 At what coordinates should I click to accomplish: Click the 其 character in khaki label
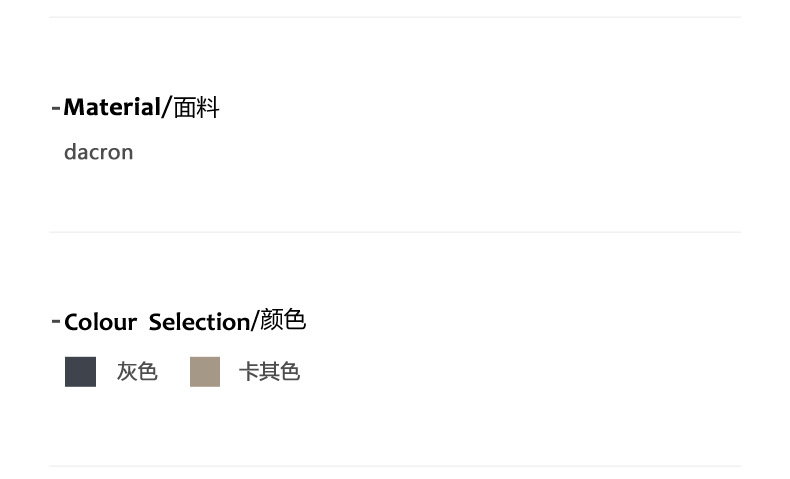[x=269, y=372]
